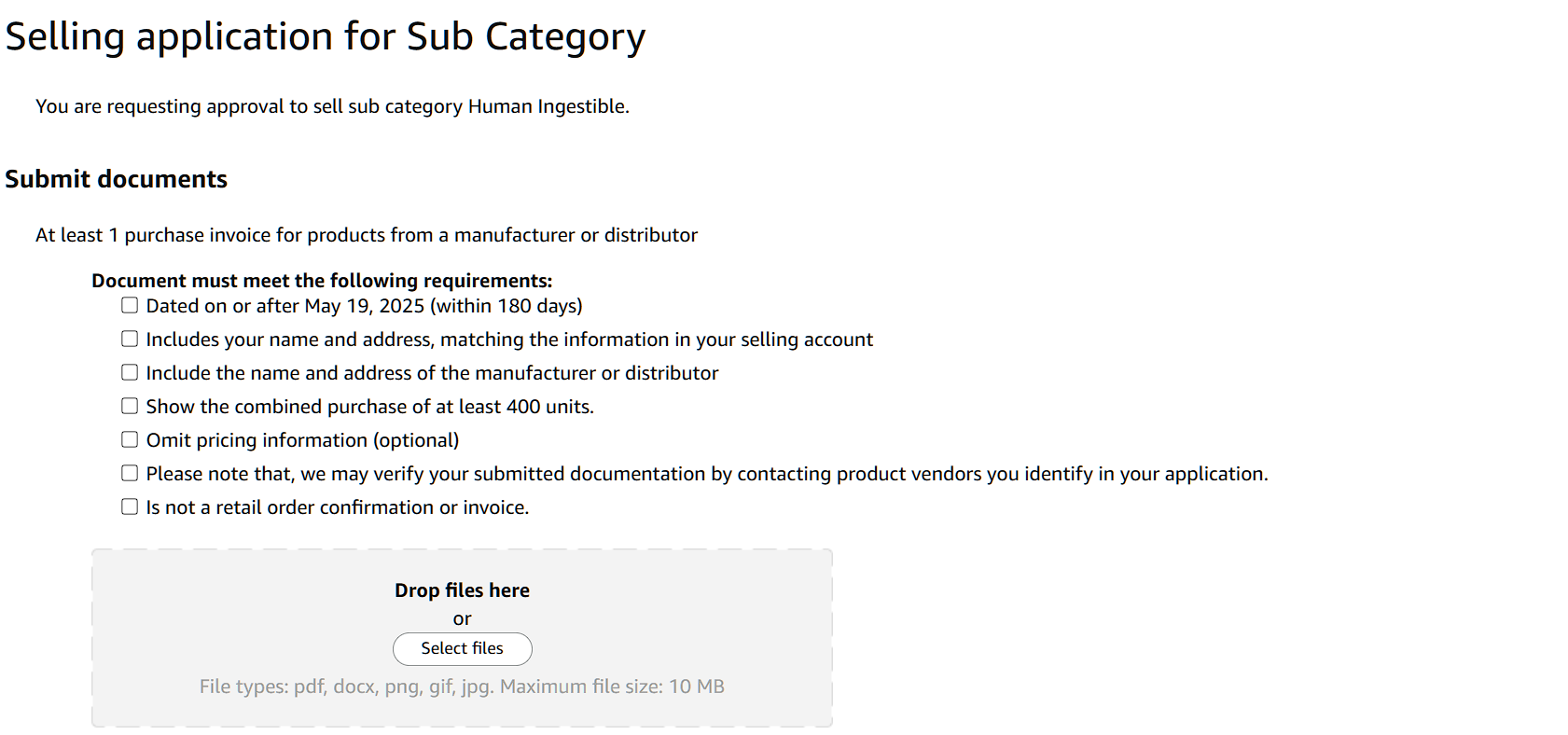
Task: Click the 'File types: pdf, docx' hint text
Action: [462, 686]
